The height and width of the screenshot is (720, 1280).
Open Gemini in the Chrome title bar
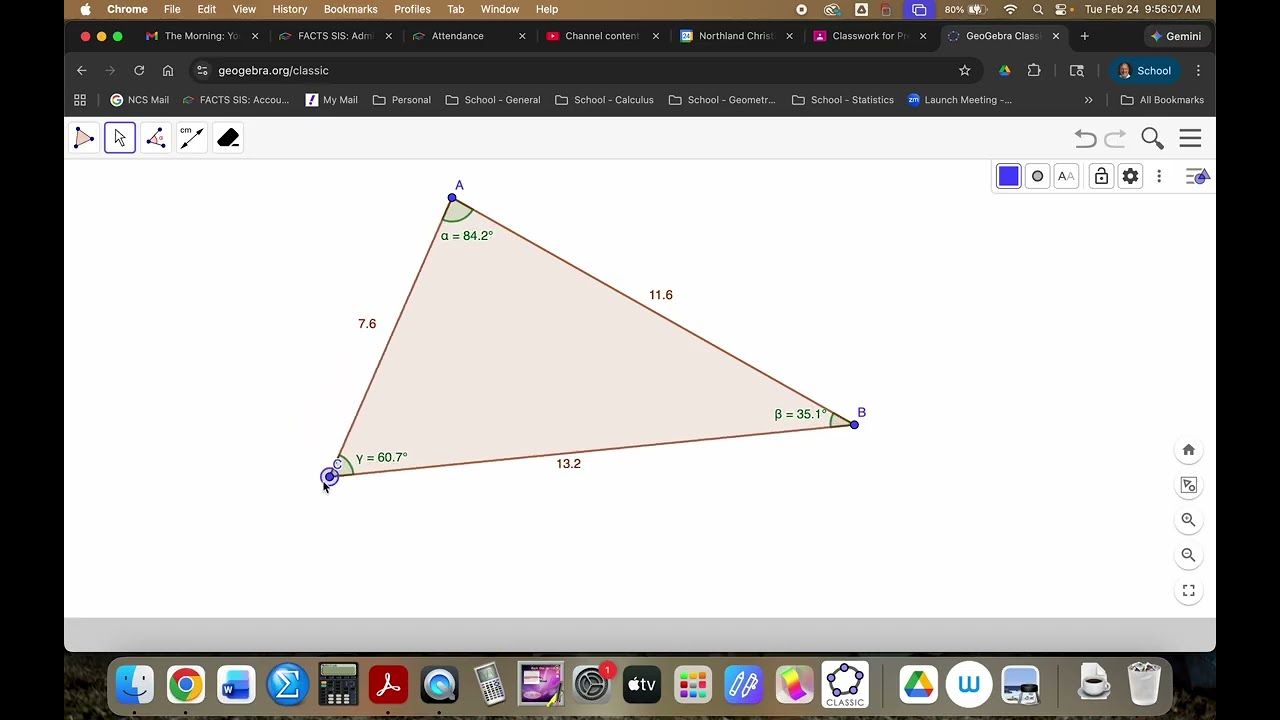pyautogui.click(x=1176, y=36)
